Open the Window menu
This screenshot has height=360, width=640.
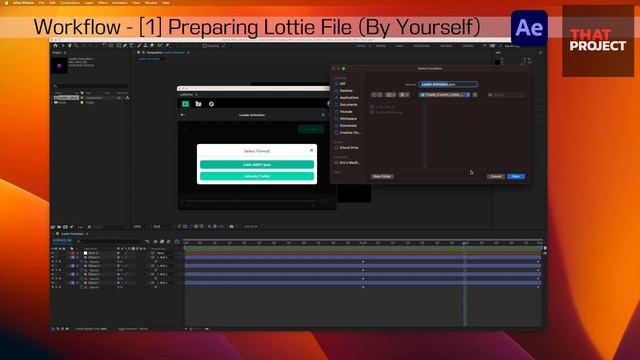(x=151, y=2)
